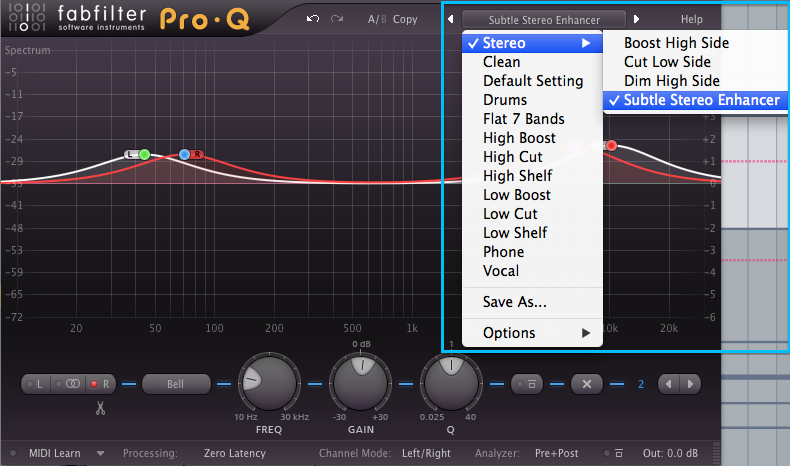
Task: Choose the Clean preset
Action: point(532,62)
